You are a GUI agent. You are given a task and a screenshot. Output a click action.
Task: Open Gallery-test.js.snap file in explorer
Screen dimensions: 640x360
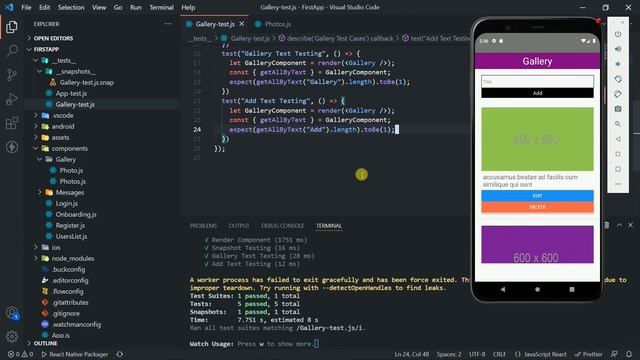point(87,82)
